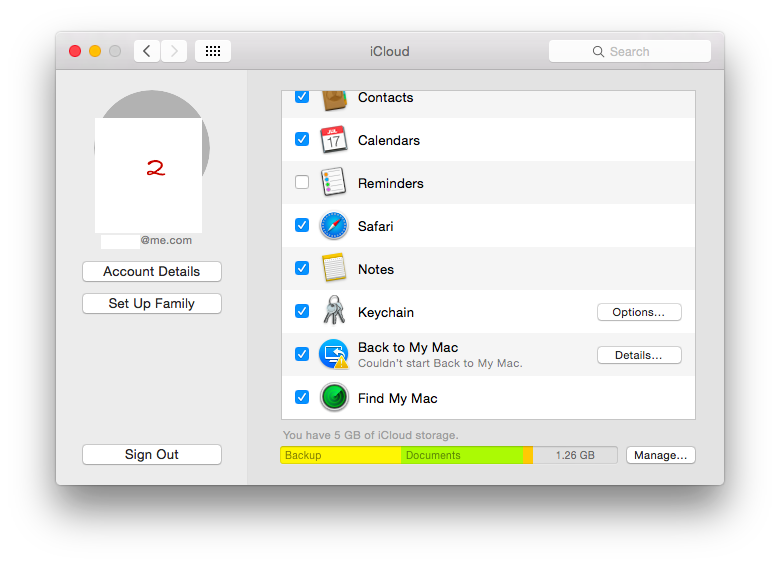
Task: Turn off the Keychain checkbox
Action: (x=302, y=311)
